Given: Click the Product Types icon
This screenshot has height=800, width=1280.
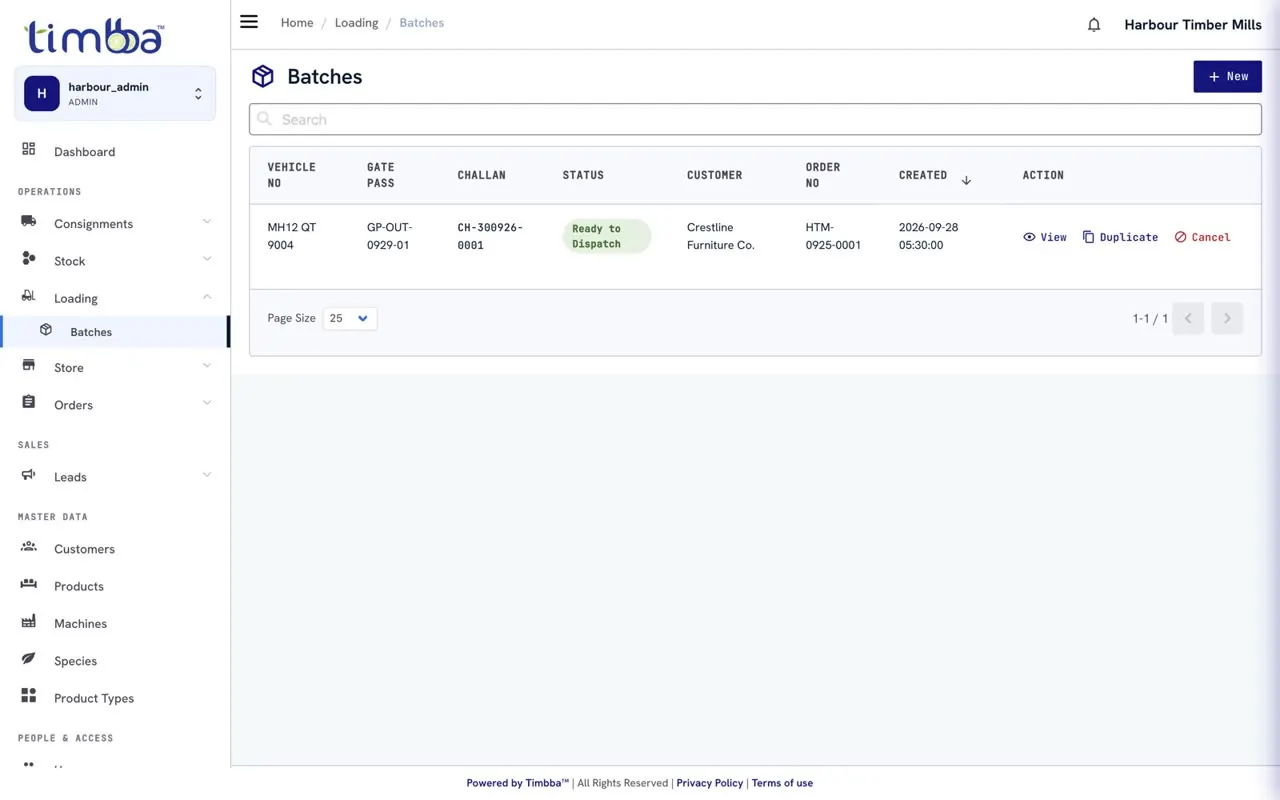Looking at the screenshot, I should tap(29, 696).
